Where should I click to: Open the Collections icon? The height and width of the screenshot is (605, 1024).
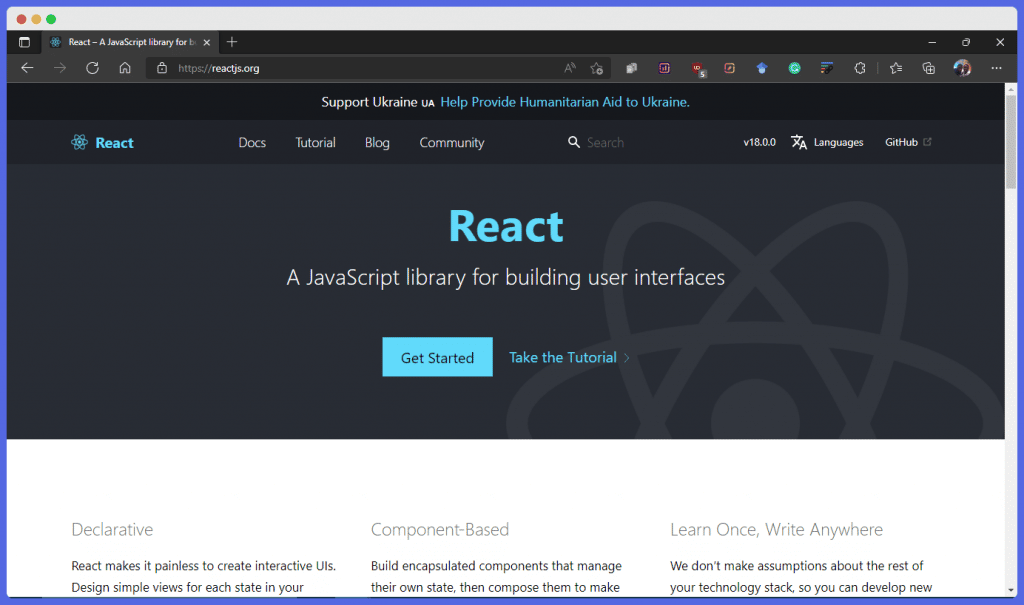point(929,68)
